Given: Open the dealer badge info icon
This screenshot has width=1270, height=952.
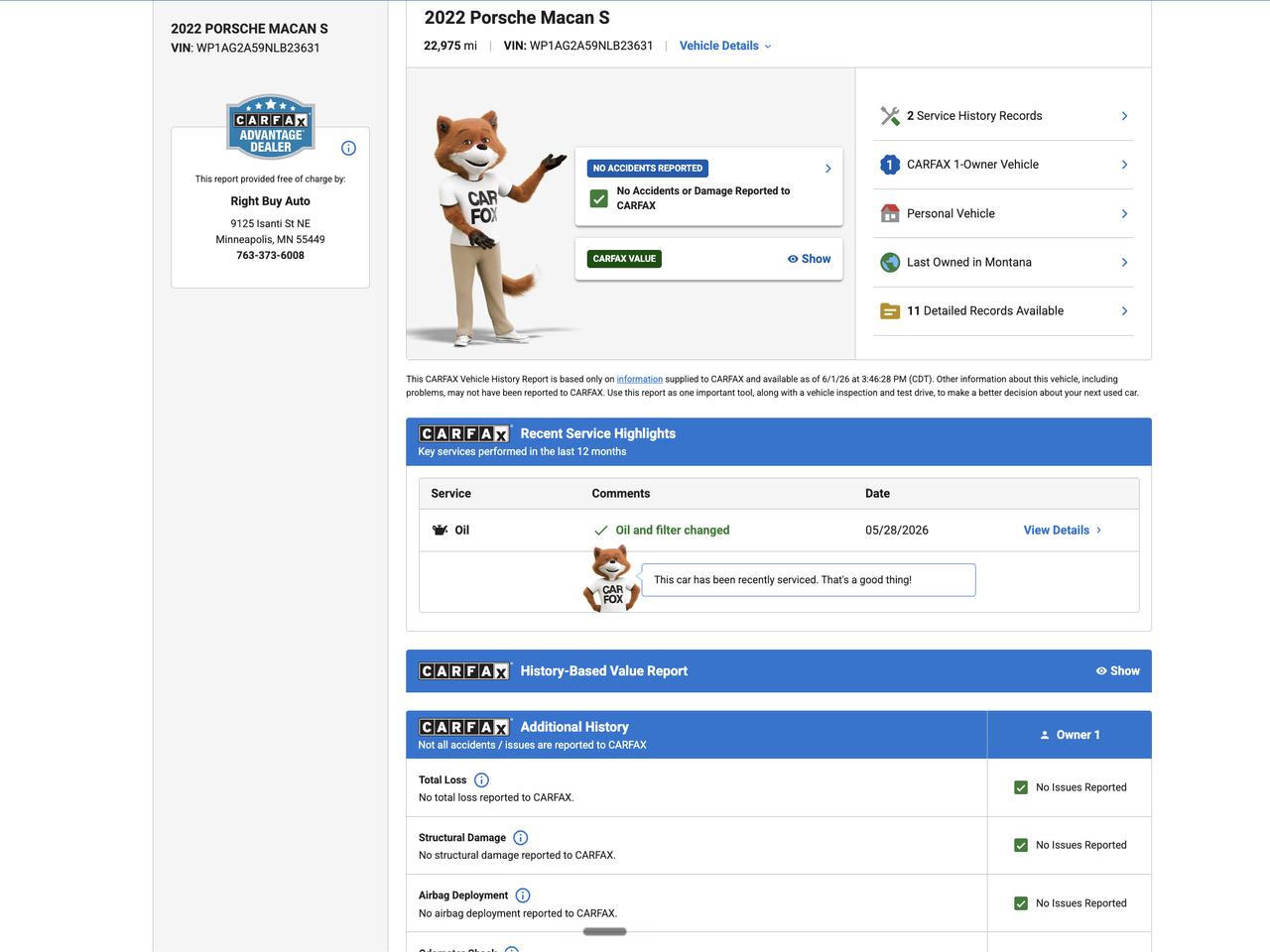Looking at the screenshot, I should [348, 149].
